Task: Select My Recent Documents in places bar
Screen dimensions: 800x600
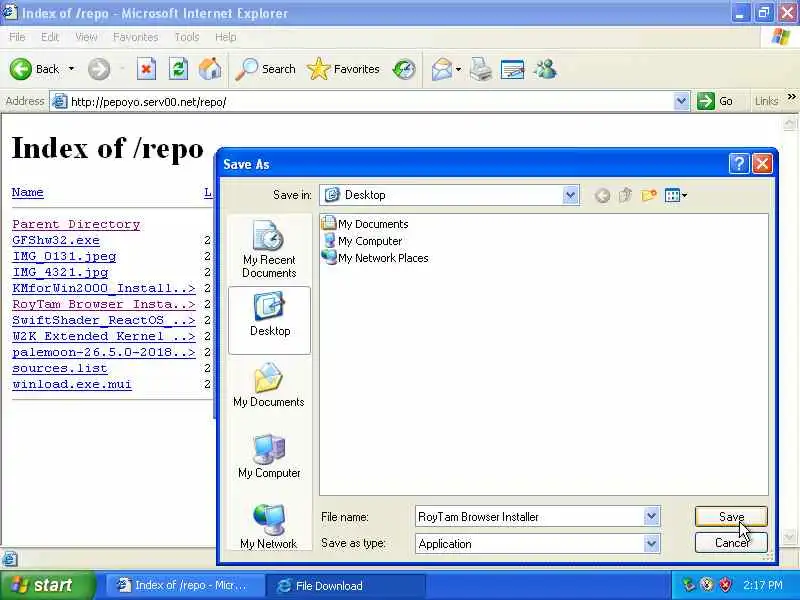Action: [x=269, y=249]
